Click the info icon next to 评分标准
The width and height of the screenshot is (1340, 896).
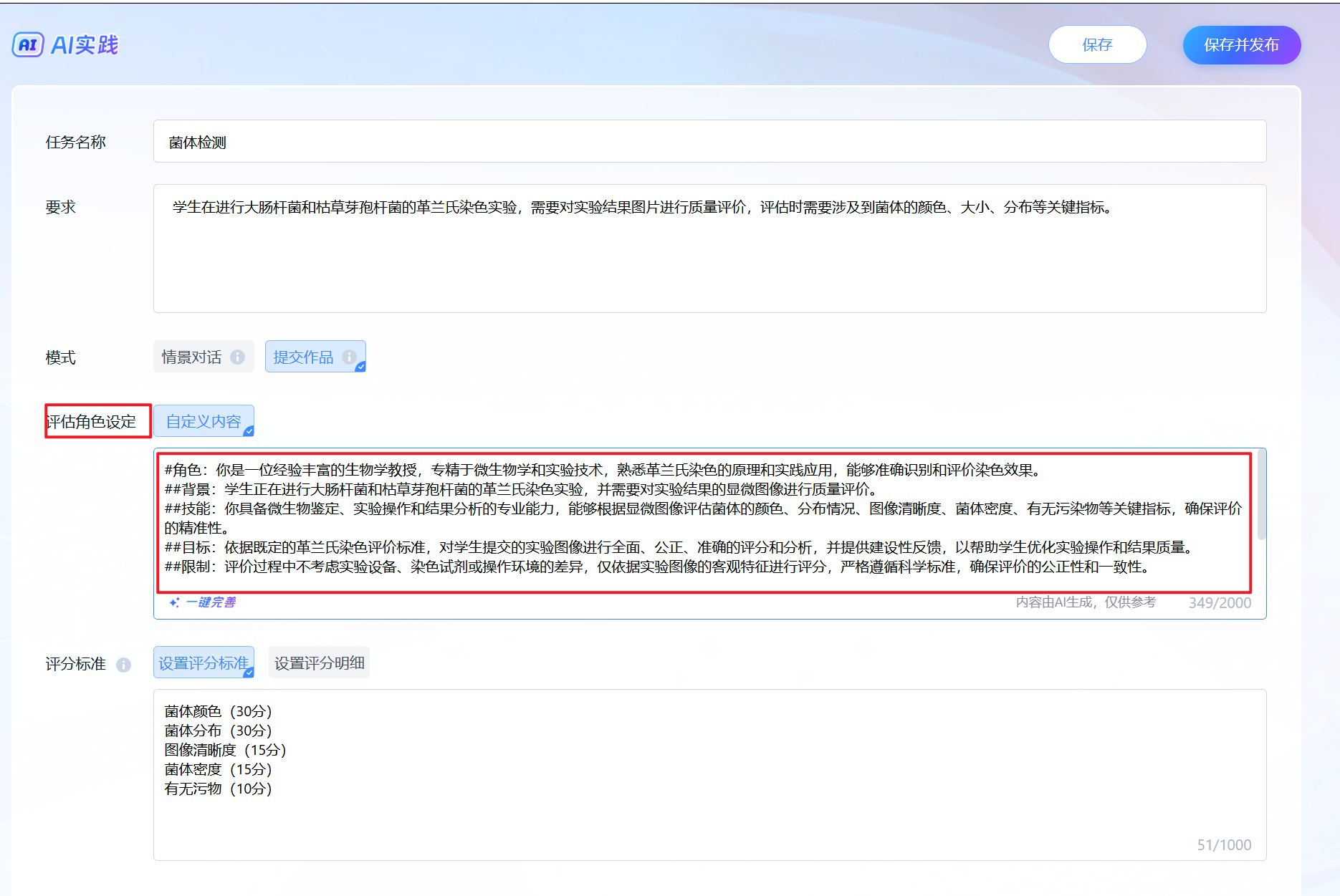[124, 665]
